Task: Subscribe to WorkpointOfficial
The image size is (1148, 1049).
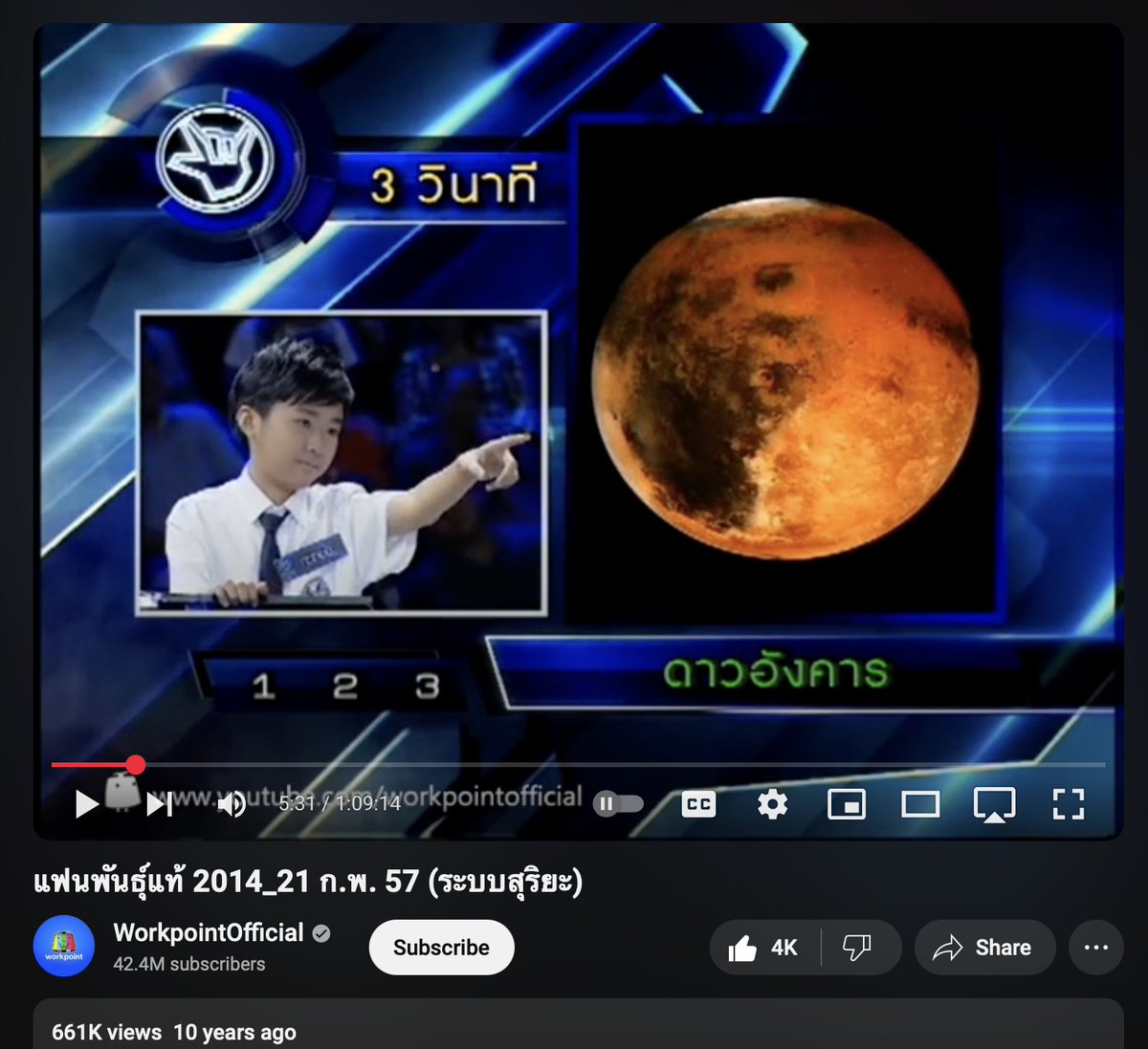Action: coord(441,947)
